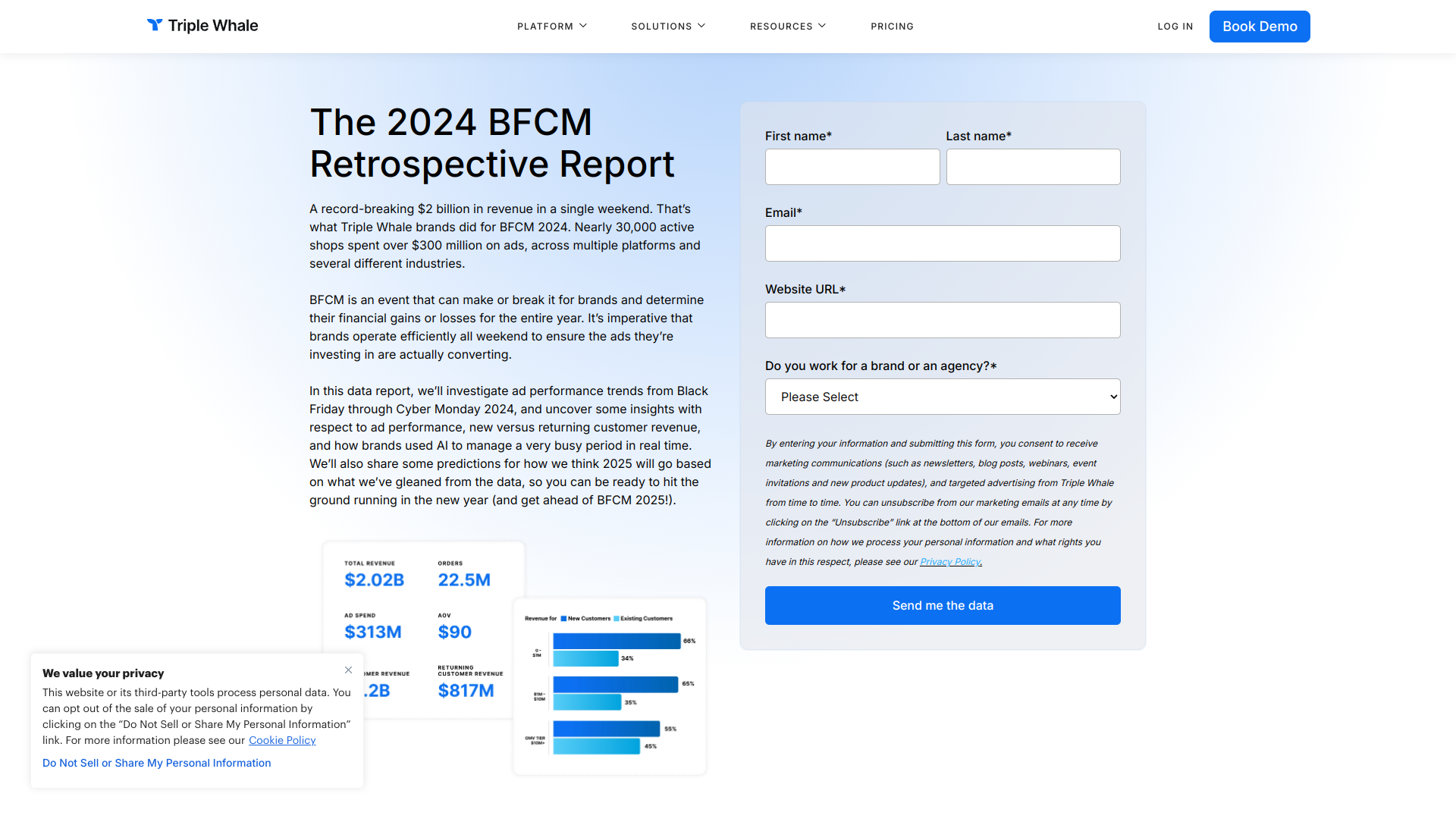The image size is (1456, 819).
Task: Click the $2.02B total revenue value
Action: pos(374,580)
